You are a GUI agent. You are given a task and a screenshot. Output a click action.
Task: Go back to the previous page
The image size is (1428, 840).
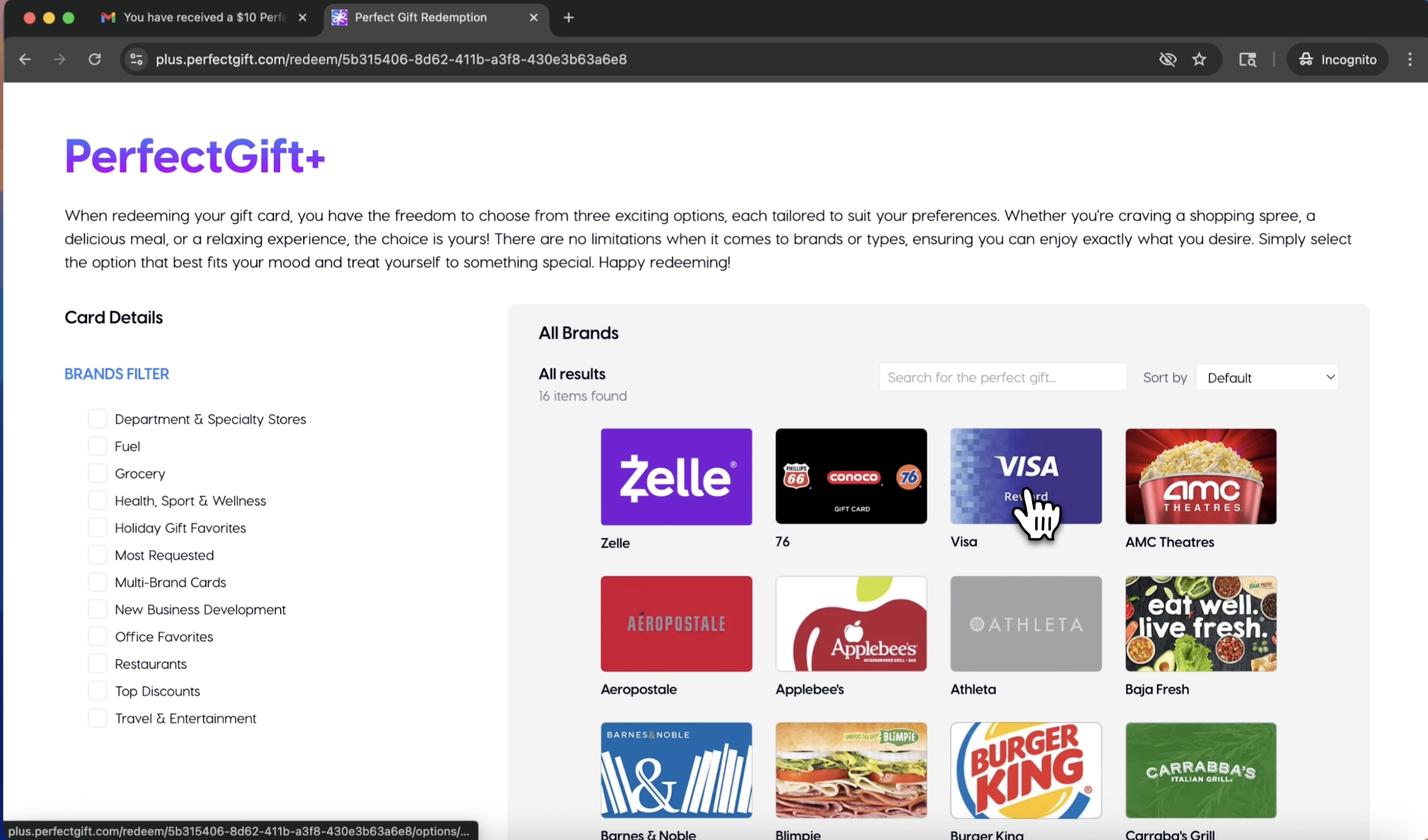coord(25,59)
